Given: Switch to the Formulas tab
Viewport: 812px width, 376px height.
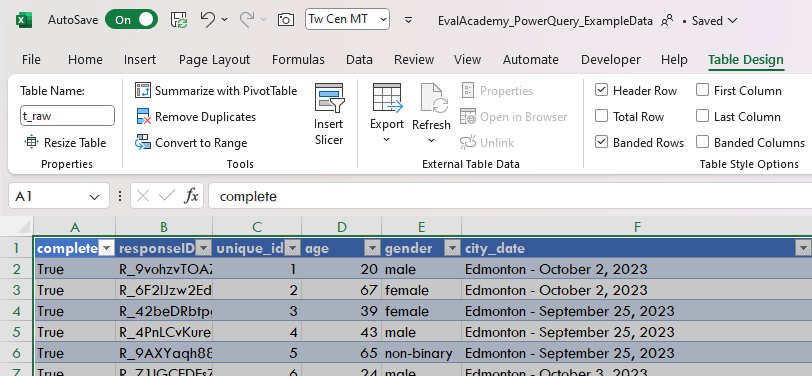Looking at the screenshot, I should pyautogui.click(x=298, y=60).
